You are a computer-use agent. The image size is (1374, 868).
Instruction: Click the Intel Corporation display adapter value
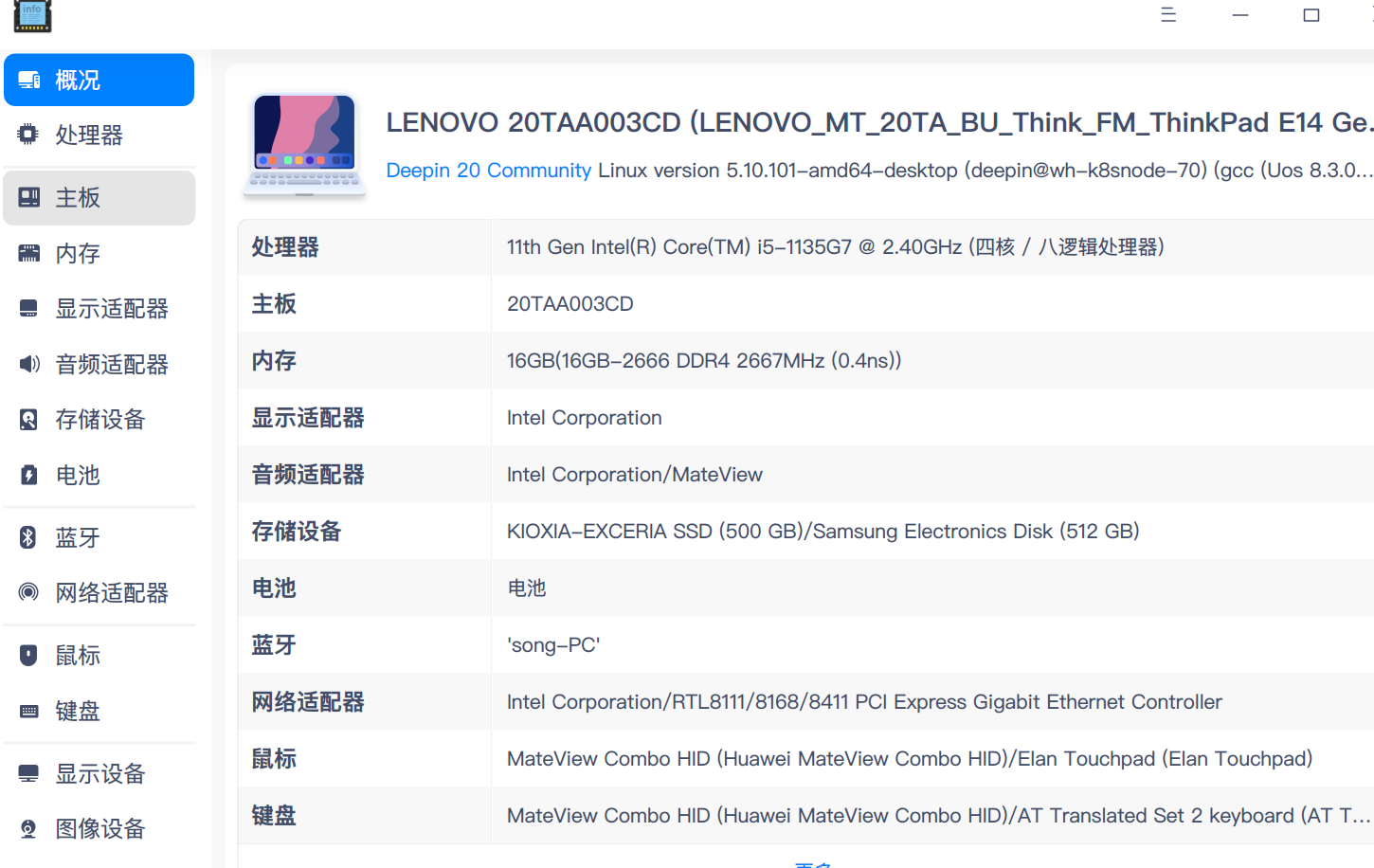[585, 418]
